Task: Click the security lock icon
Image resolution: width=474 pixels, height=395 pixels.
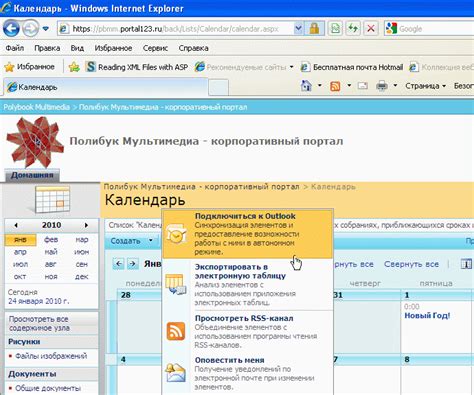Action: coord(314,29)
